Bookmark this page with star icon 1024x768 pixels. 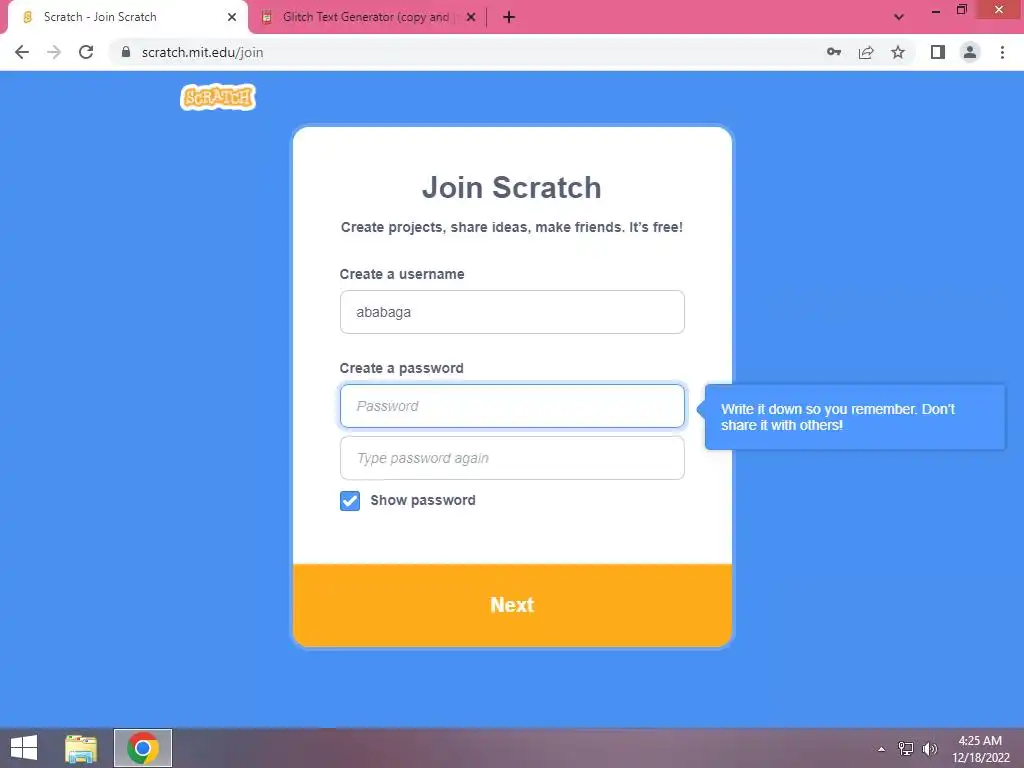point(898,52)
